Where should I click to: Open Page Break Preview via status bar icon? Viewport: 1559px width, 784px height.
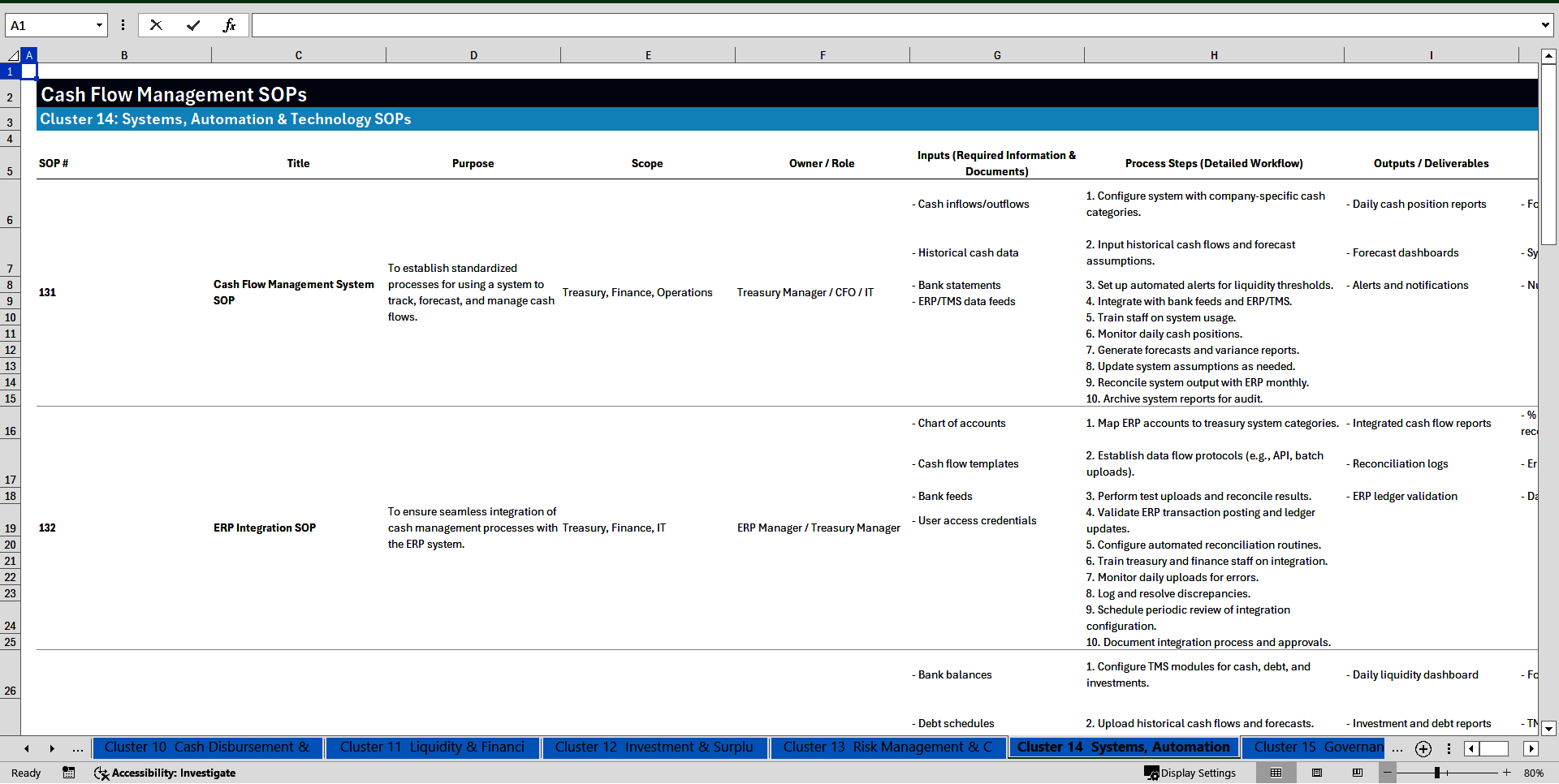(1358, 773)
